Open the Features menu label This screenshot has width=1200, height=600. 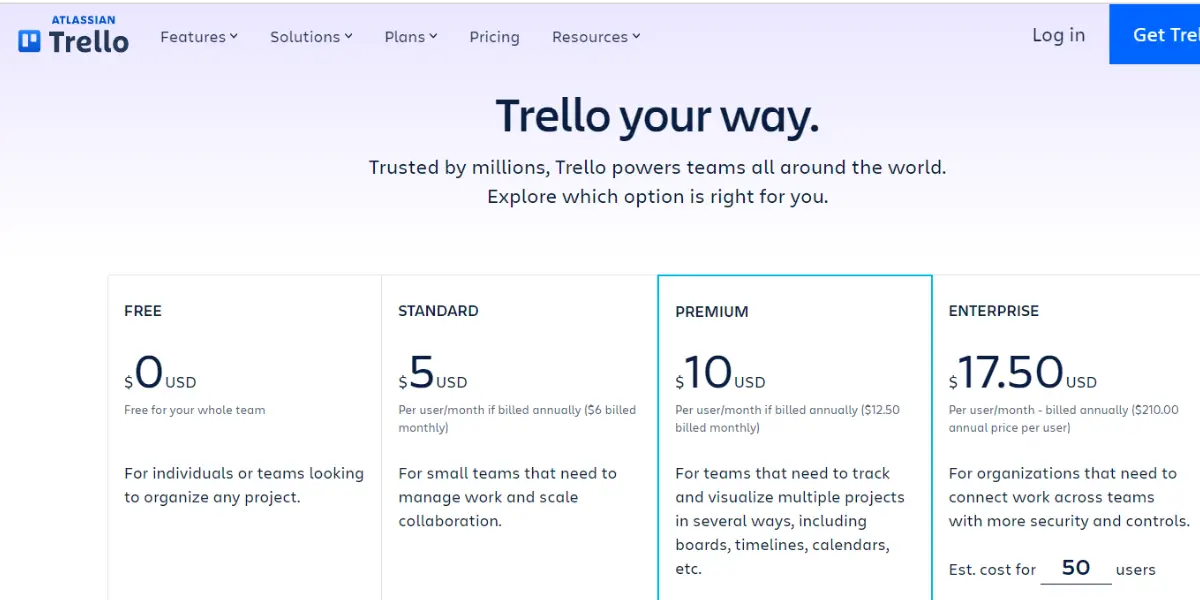[x=193, y=37]
